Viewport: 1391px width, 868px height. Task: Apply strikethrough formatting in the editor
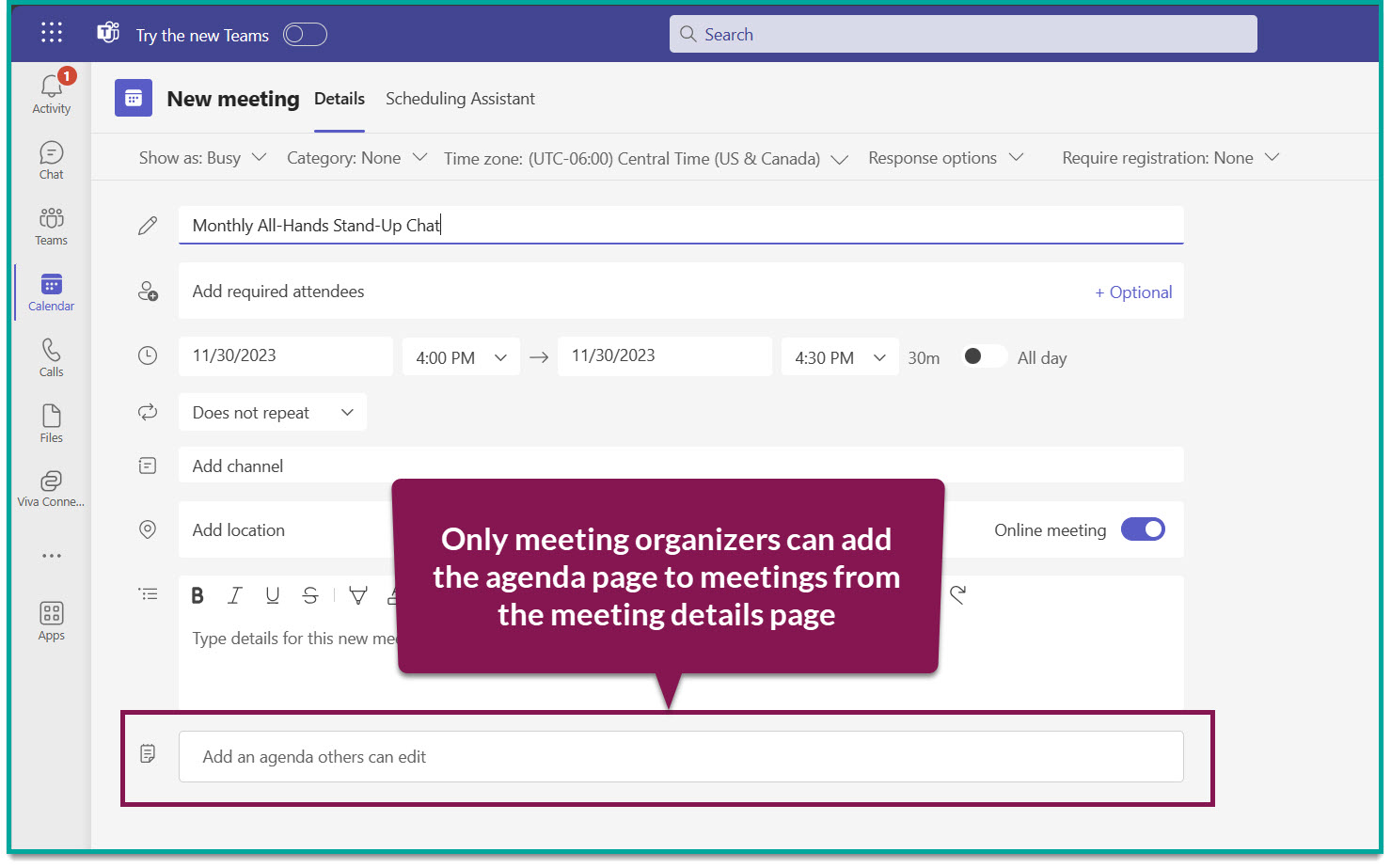pyautogui.click(x=310, y=594)
